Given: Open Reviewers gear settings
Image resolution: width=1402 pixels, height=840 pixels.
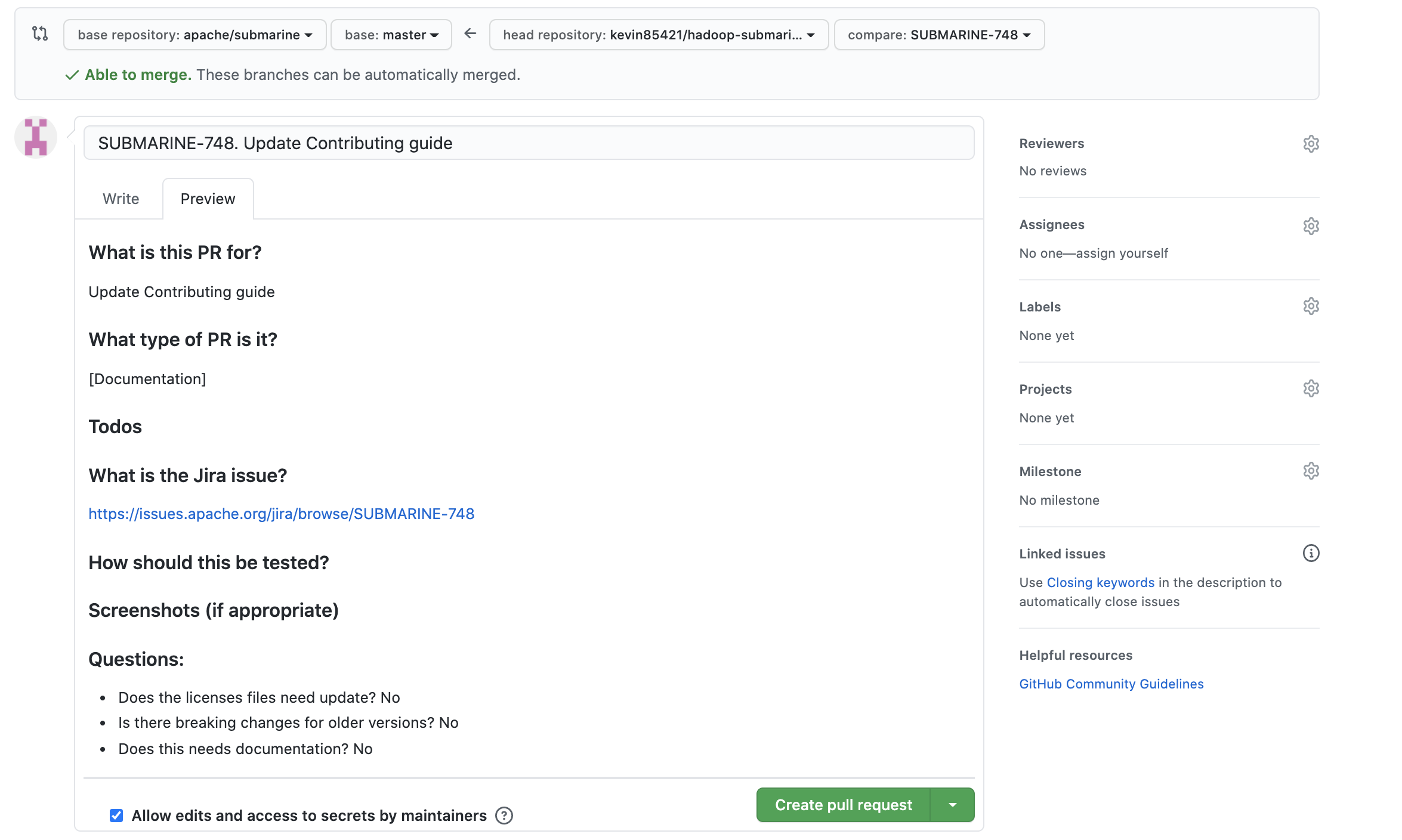Looking at the screenshot, I should tap(1311, 144).
